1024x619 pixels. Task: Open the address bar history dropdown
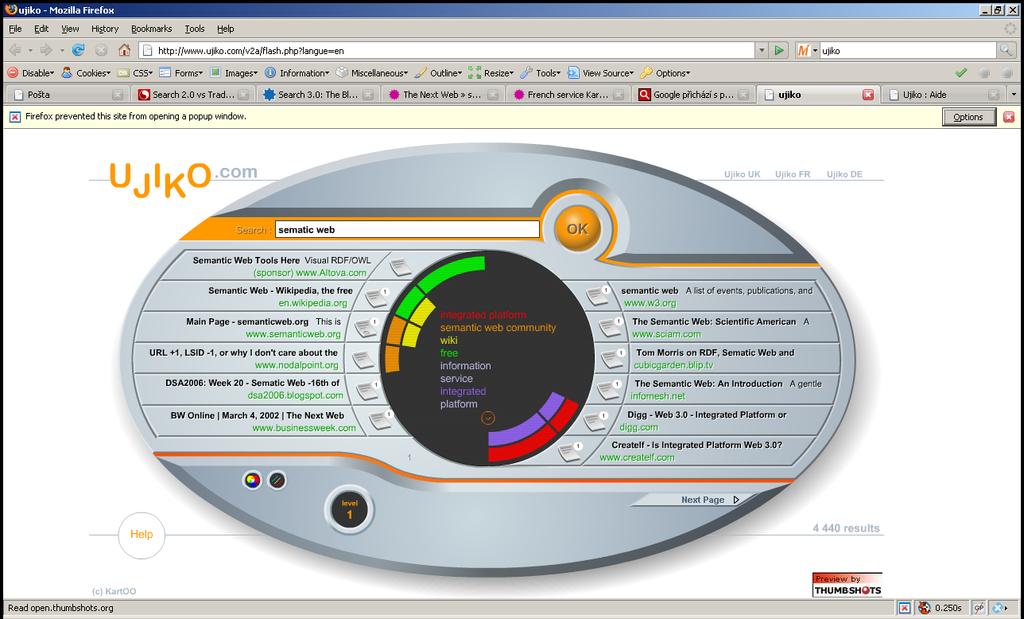[x=761, y=50]
